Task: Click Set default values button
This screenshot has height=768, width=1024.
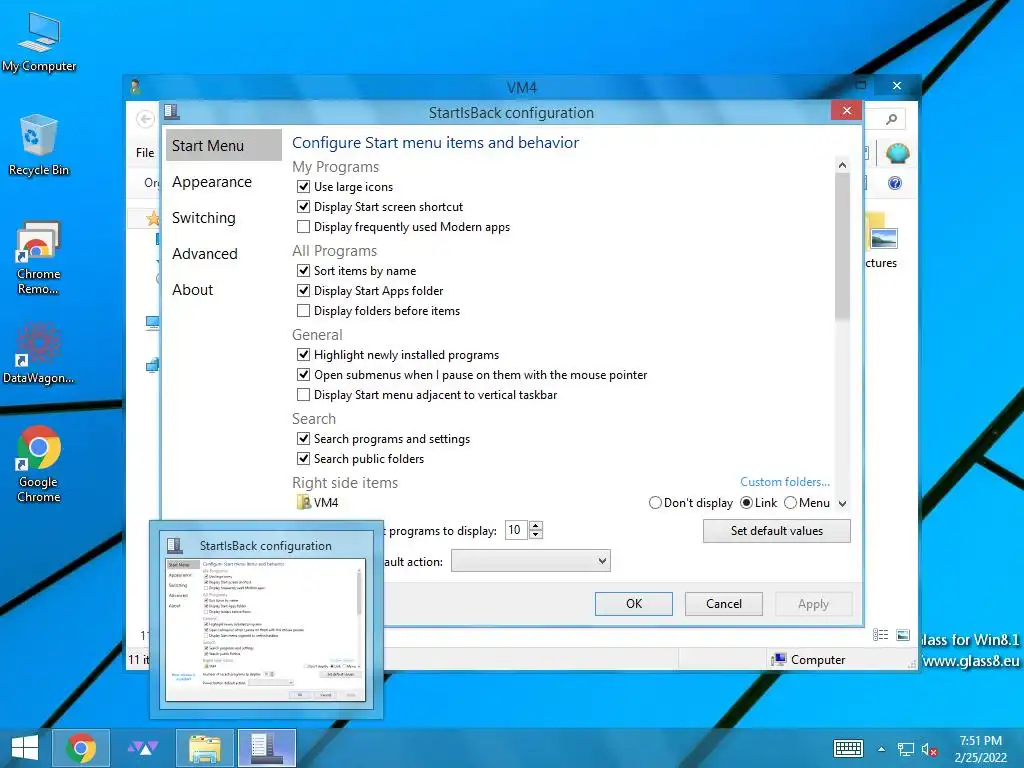Action: click(776, 531)
